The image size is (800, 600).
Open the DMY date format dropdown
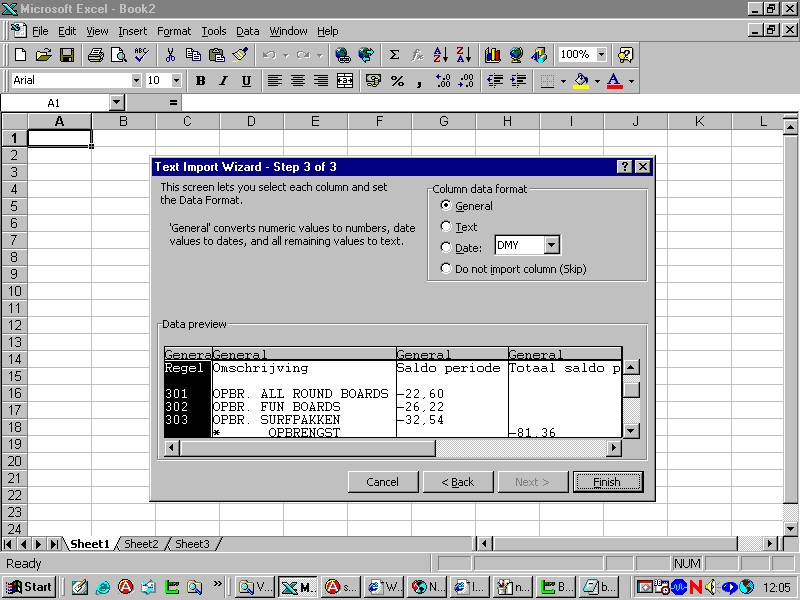click(x=552, y=246)
